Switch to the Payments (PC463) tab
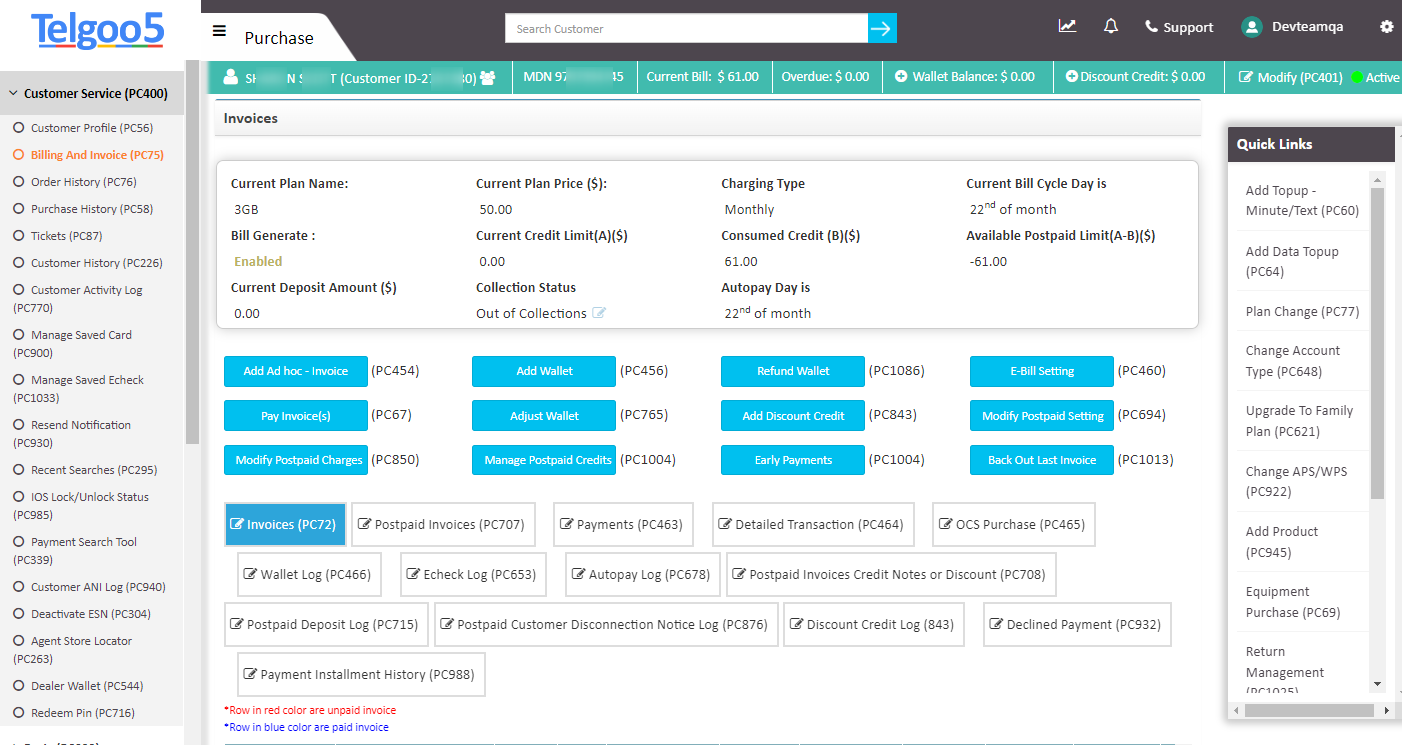Viewport: 1402px width, 745px height. 622,524
